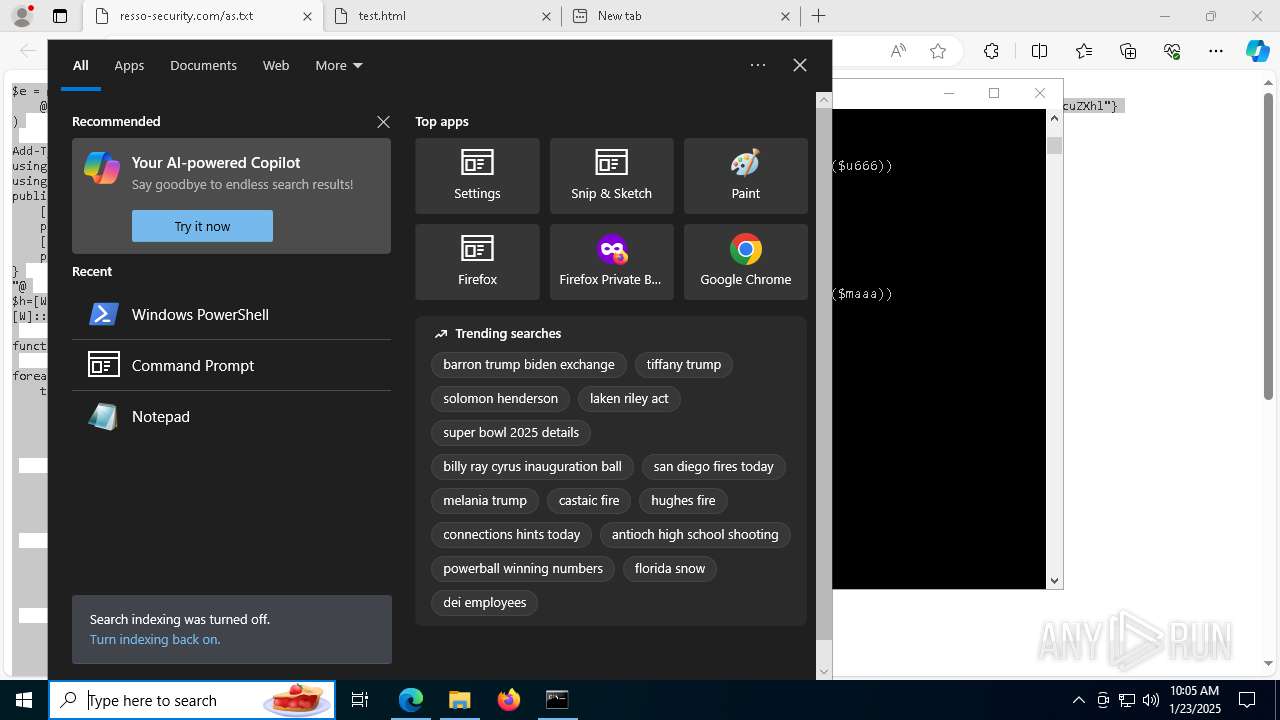
Task: Dismiss the Recommended Copilot card
Action: pyautogui.click(x=383, y=121)
